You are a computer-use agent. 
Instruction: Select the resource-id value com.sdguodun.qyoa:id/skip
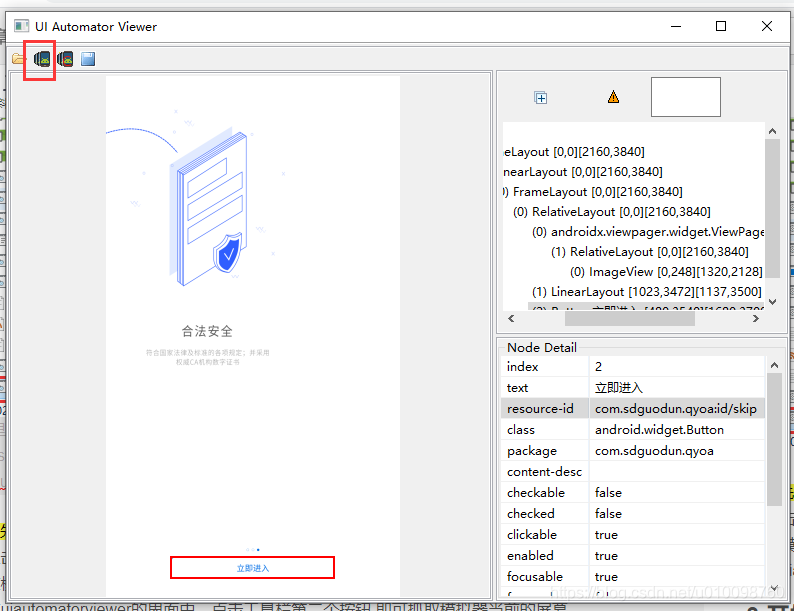click(x=677, y=409)
